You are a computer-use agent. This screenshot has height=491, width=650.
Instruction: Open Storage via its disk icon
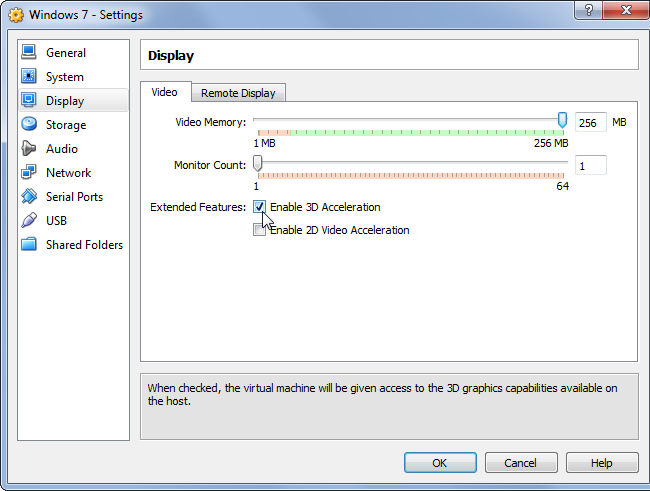[x=28, y=124]
